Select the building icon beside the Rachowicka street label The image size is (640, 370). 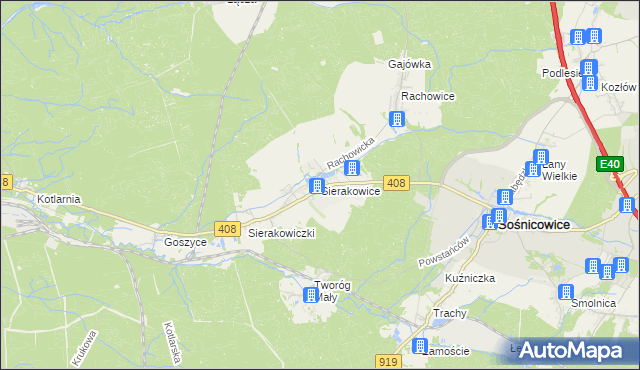tap(351, 168)
